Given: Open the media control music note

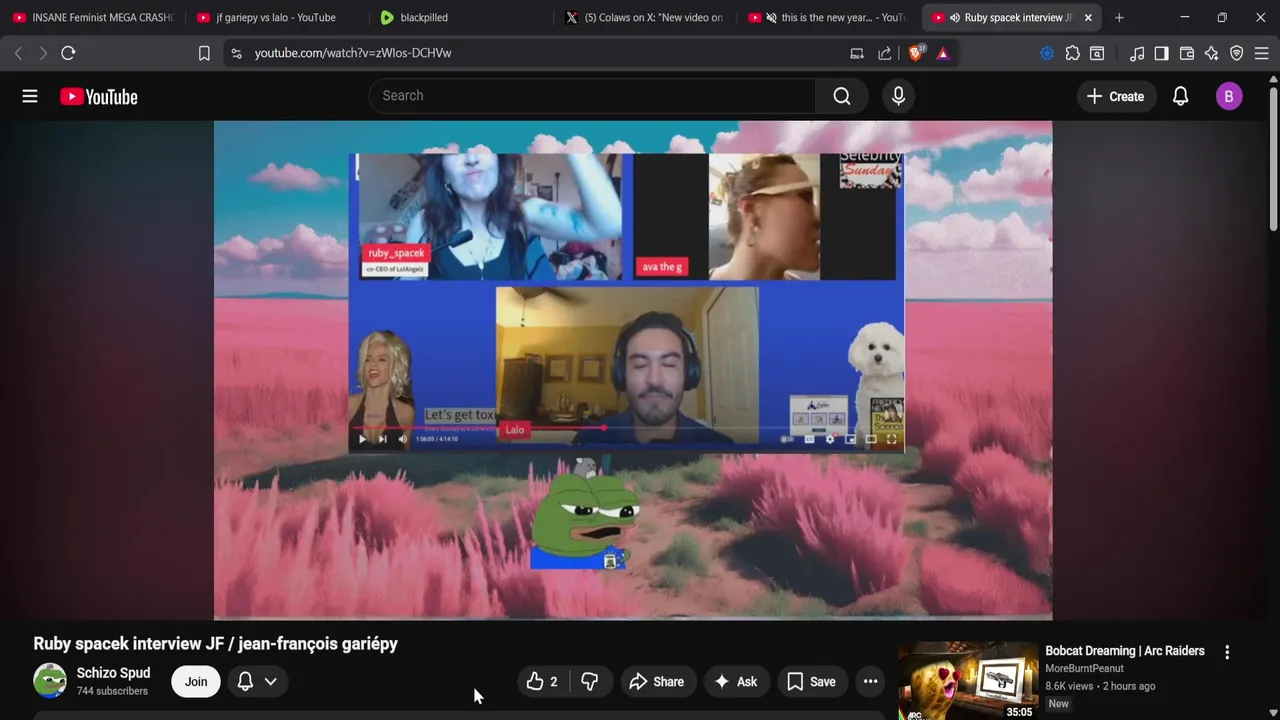Looking at the screenshot, I should (x=1137, y=53).
